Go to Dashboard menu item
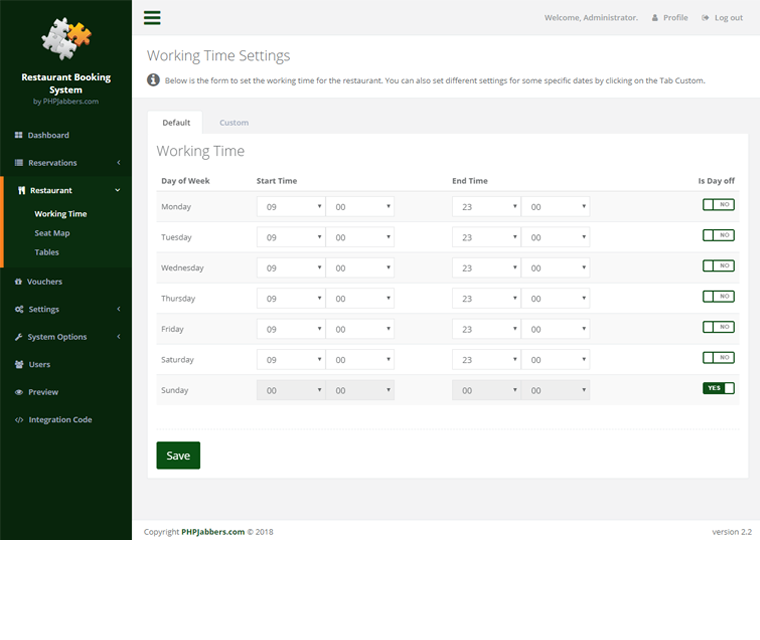The height and width of the screenshot is (640, 760). (x=48, y=135)
